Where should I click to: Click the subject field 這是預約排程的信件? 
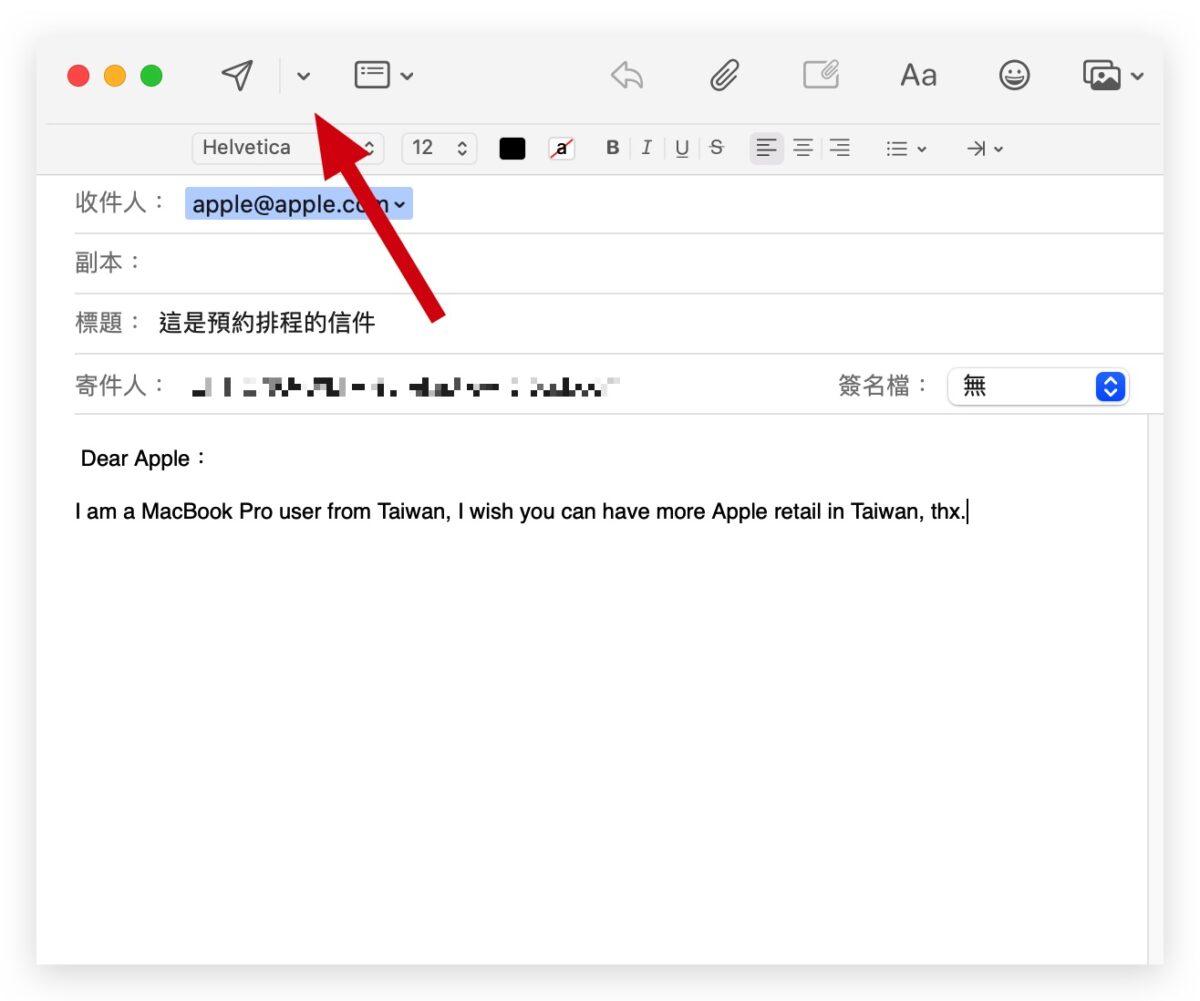pyautogui.click(x=267, y=323)
